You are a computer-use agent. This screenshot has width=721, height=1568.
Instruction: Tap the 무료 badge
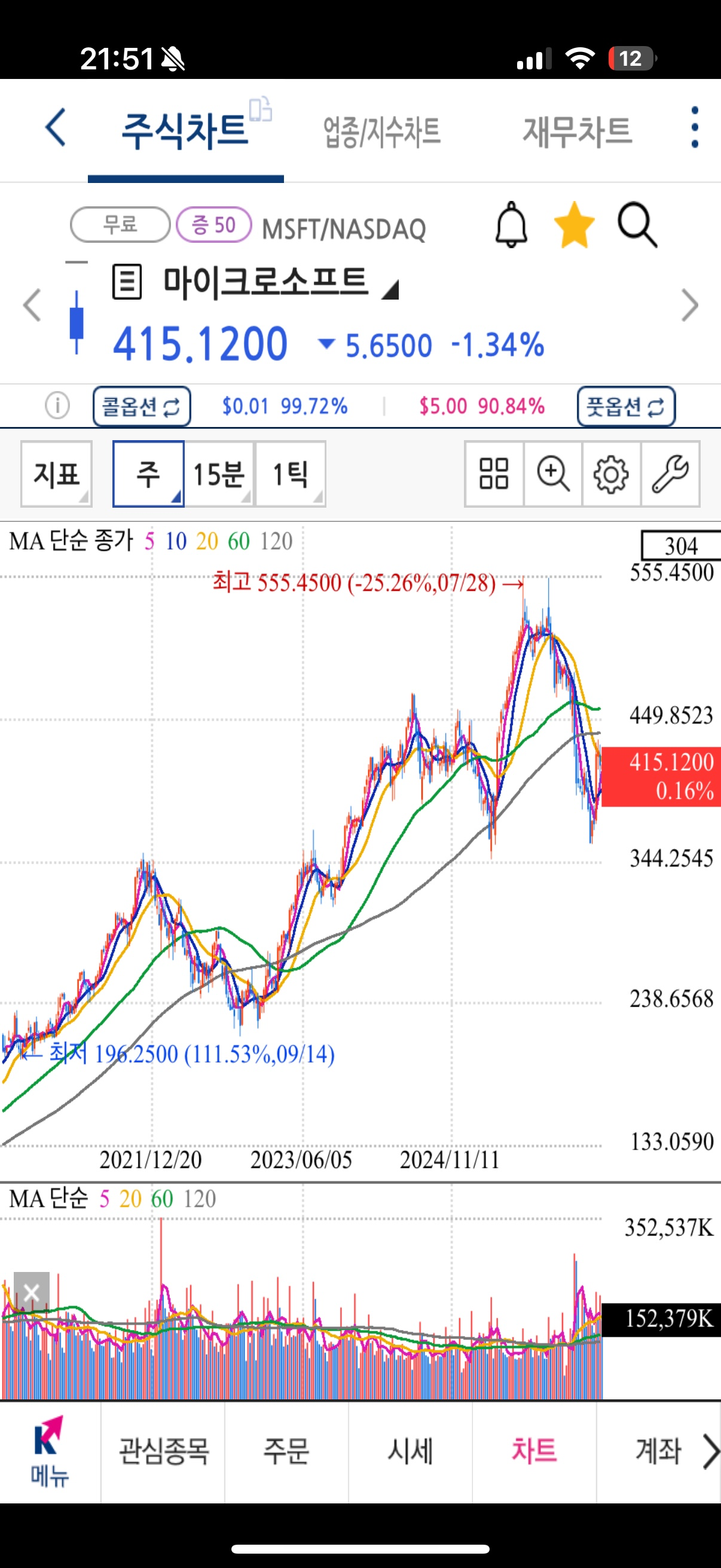coord(120,224)
